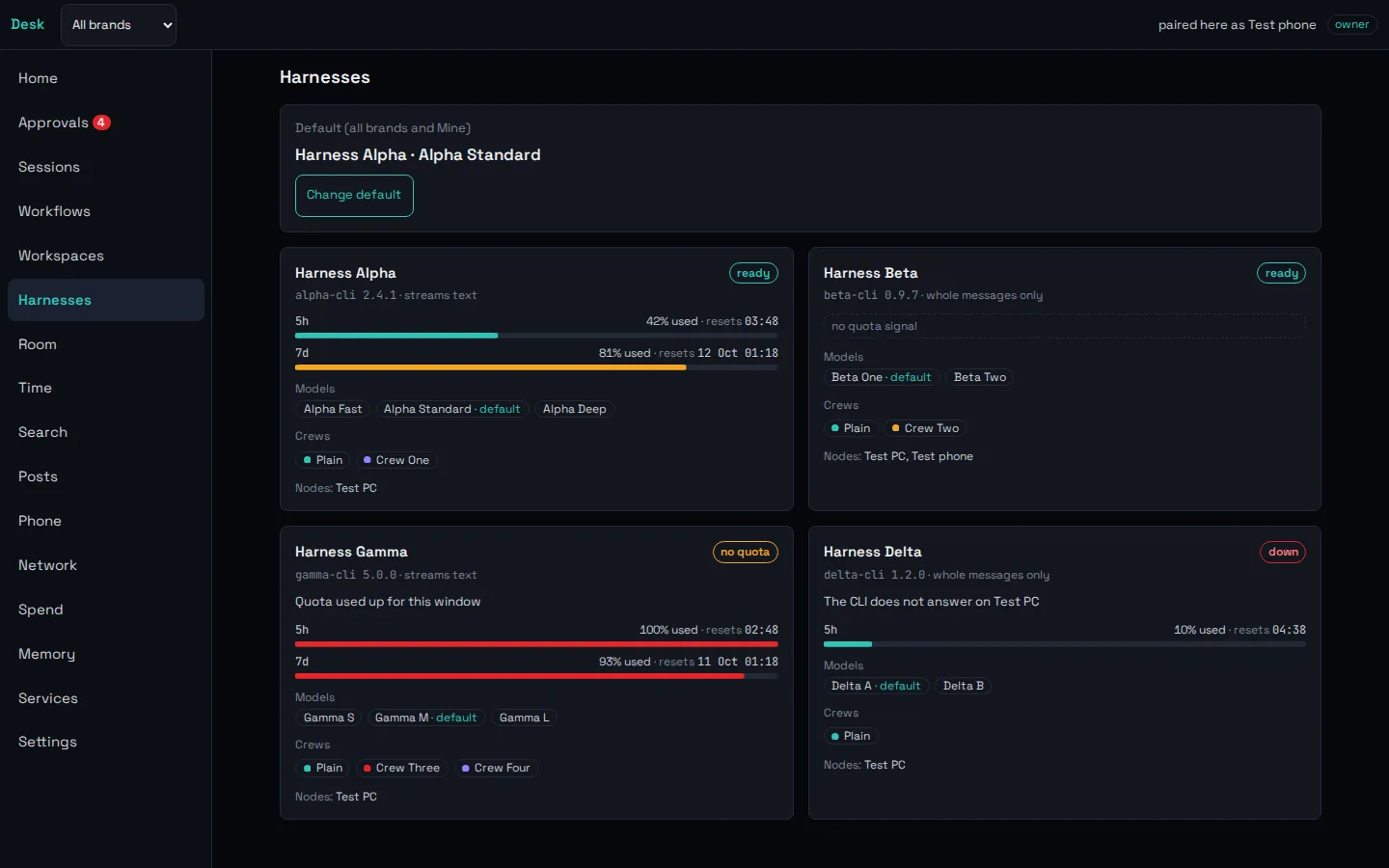
Task: Open the Room page
Action: pos(106,344)
